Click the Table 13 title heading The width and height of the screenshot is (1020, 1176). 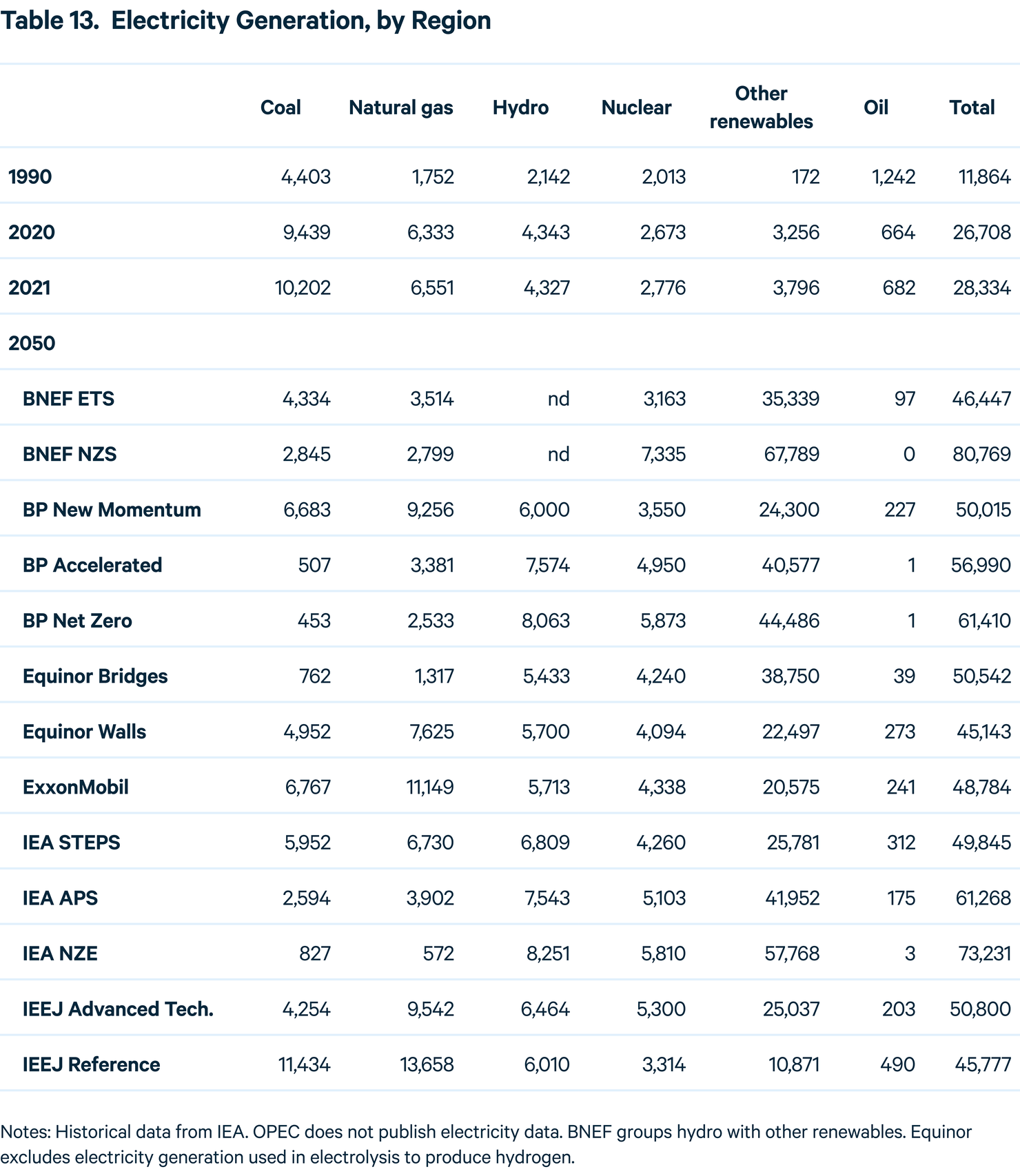coord(246,21)
